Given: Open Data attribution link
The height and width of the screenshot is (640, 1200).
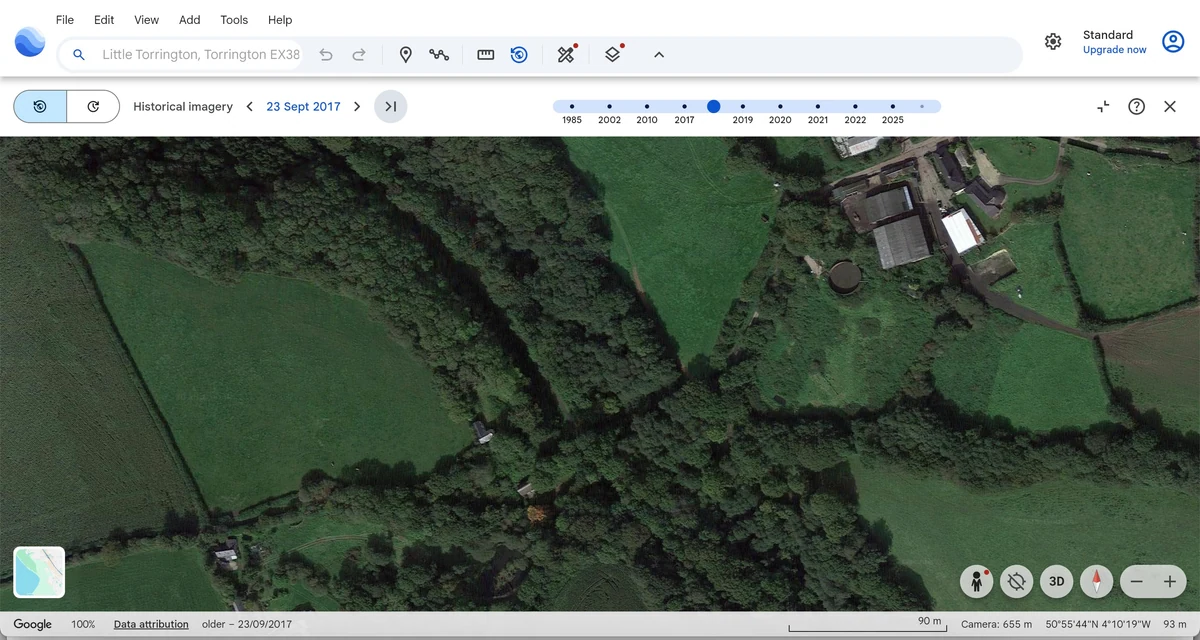Looking at the screenshot, I should 151,624.
